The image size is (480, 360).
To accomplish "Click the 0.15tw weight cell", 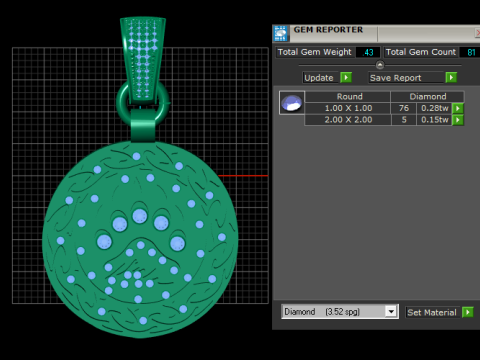I will 434,120.
